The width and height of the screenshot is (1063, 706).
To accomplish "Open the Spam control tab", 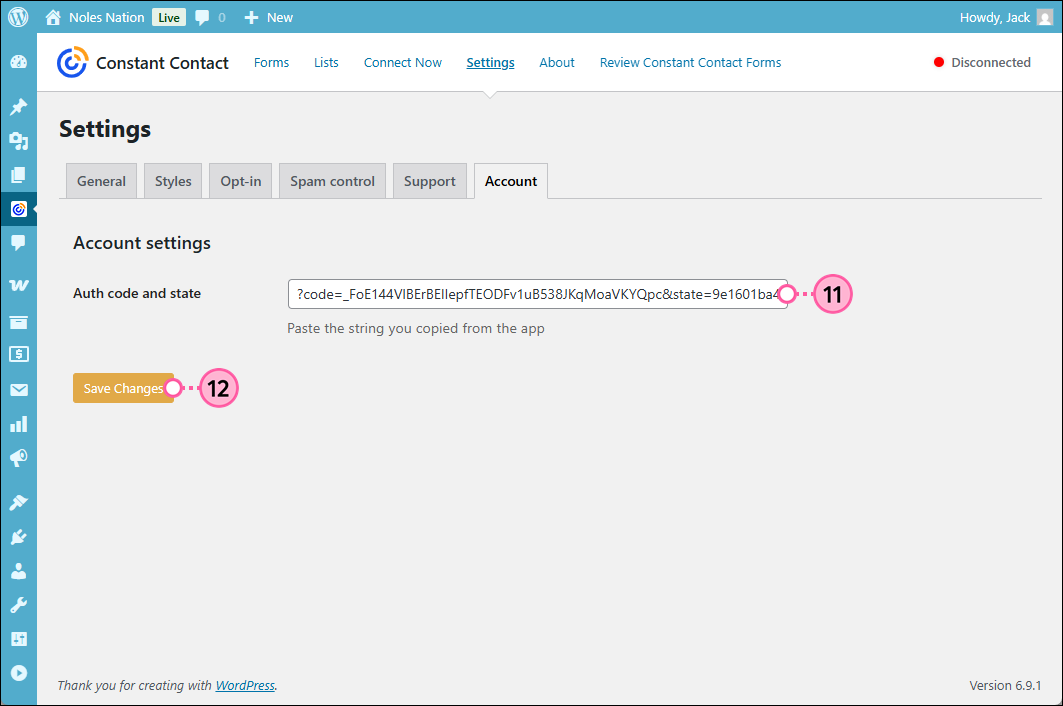I will [332, 181].
